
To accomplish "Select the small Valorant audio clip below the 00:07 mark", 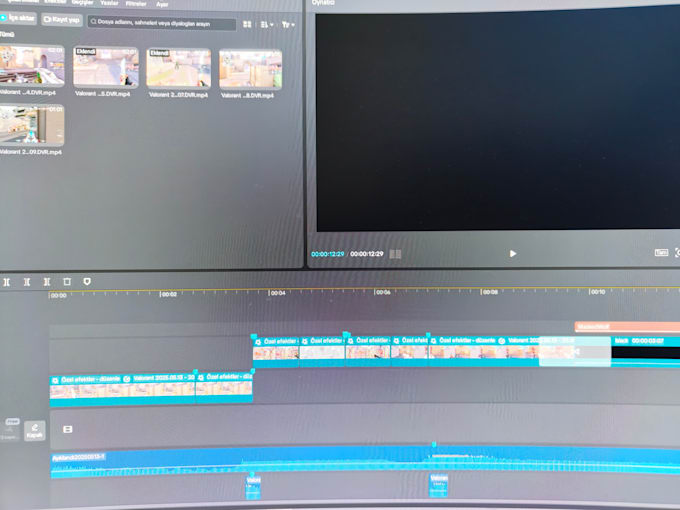I will (x=438, y=485).
